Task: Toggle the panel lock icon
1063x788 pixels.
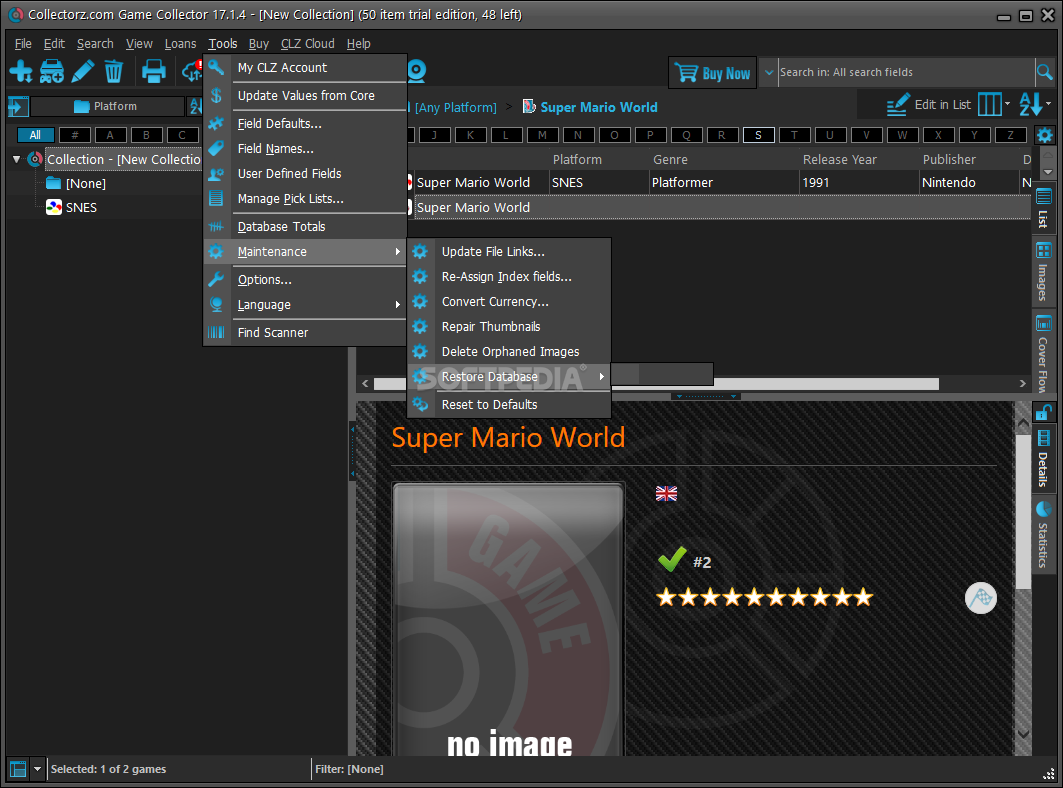Action: tap(1043, 412)
